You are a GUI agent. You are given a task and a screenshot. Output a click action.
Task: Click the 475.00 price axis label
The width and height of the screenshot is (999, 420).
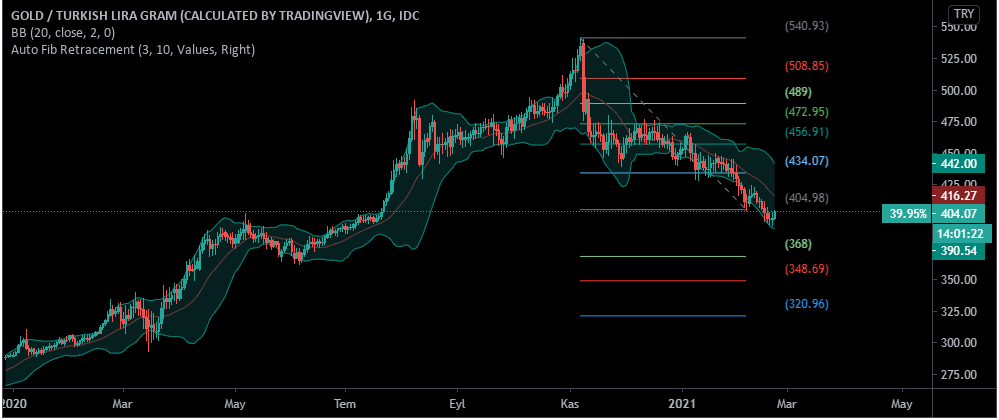coord(959,122)
